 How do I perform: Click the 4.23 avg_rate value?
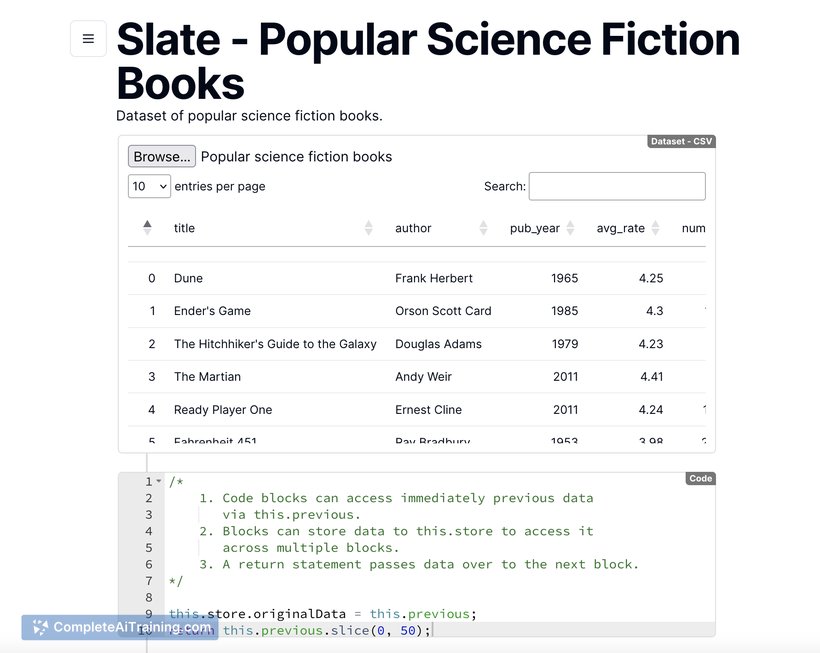tap(651, 344)
